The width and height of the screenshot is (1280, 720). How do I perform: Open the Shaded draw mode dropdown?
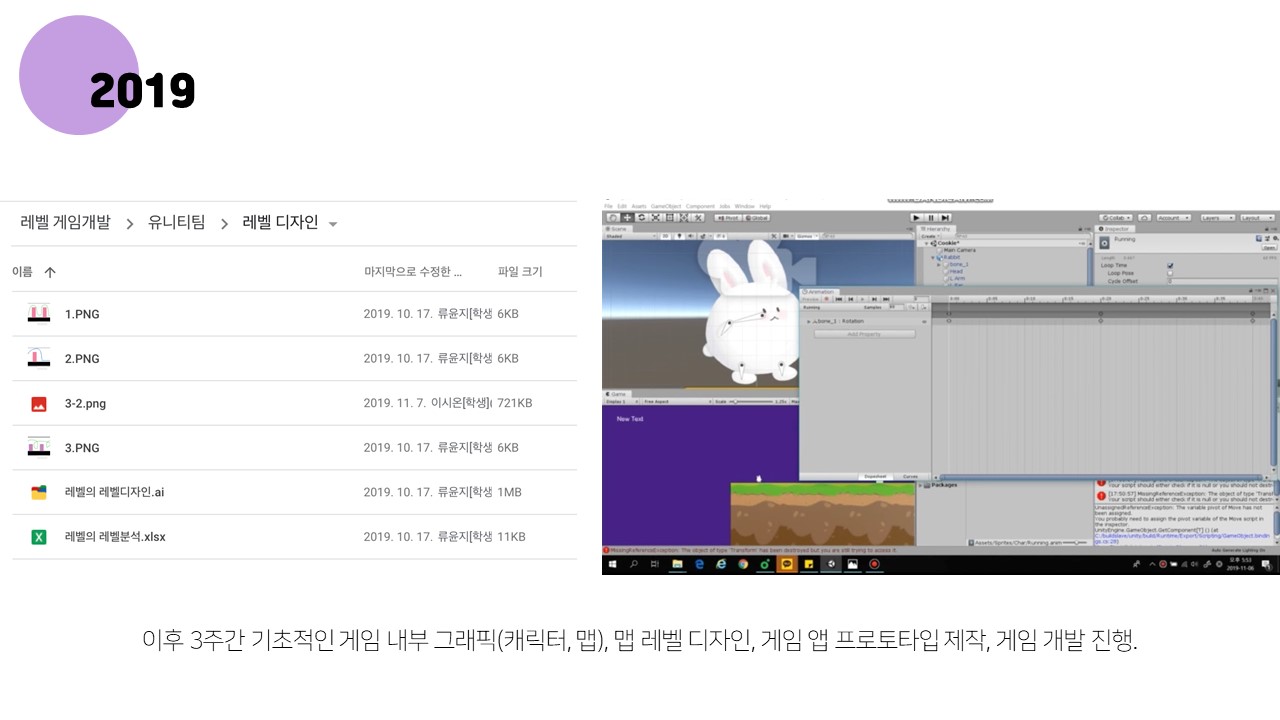[631, 236]
